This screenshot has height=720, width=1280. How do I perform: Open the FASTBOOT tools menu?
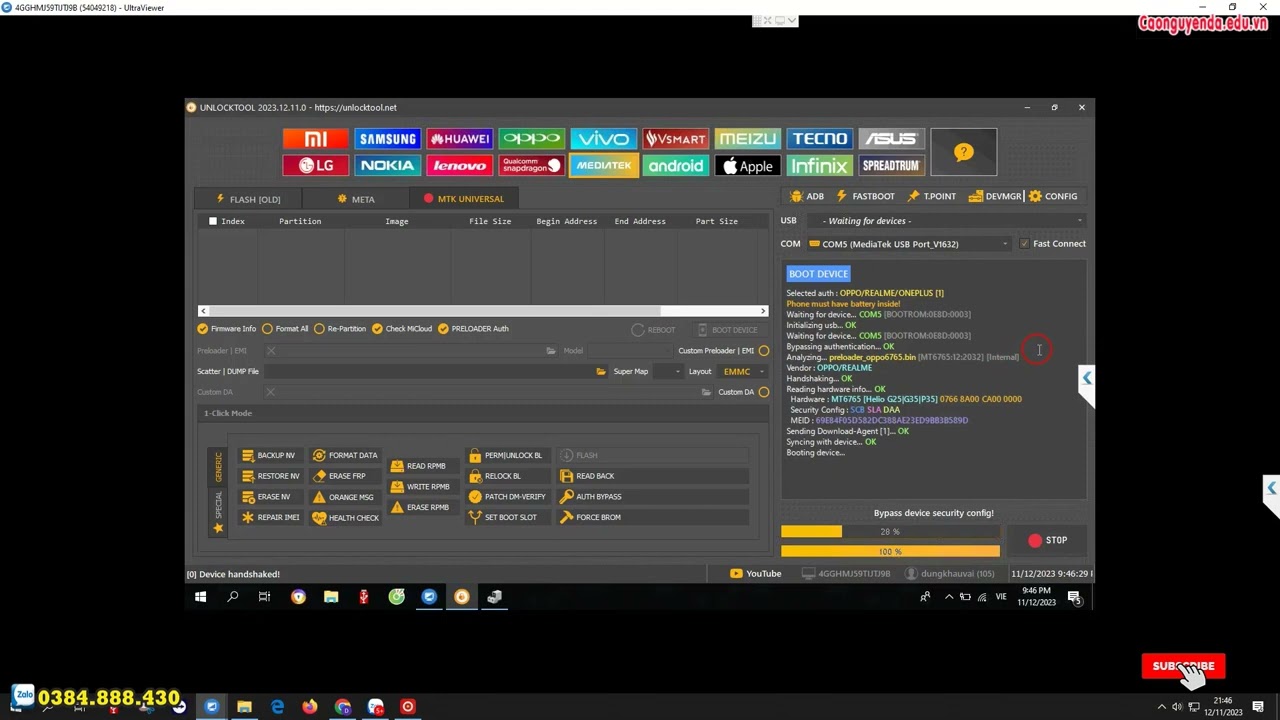click(x=865, y=197)
